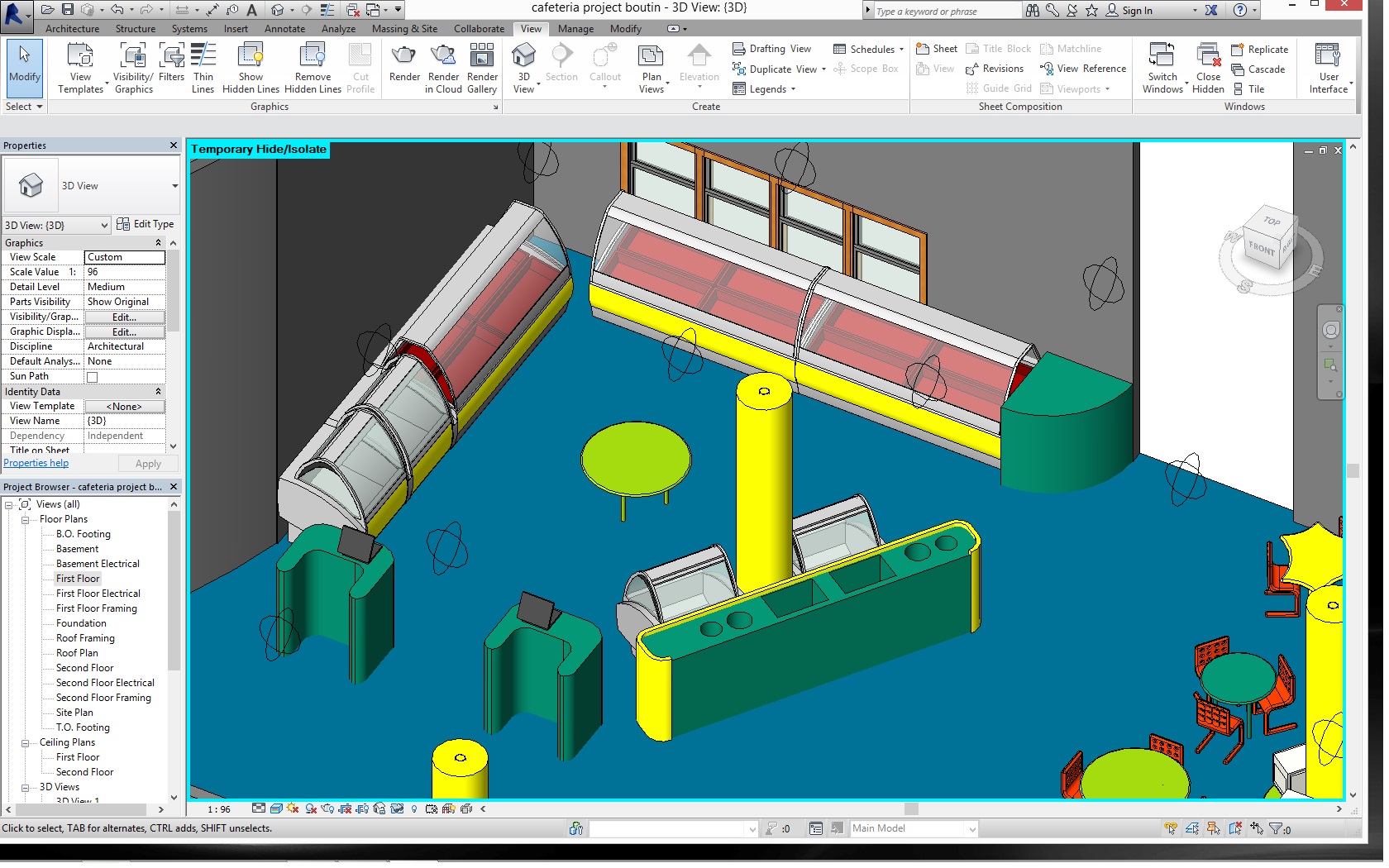This screenshot has width=1389, height=868.
Task: Click the Open folder icon
Action: [x=47, y=10]
